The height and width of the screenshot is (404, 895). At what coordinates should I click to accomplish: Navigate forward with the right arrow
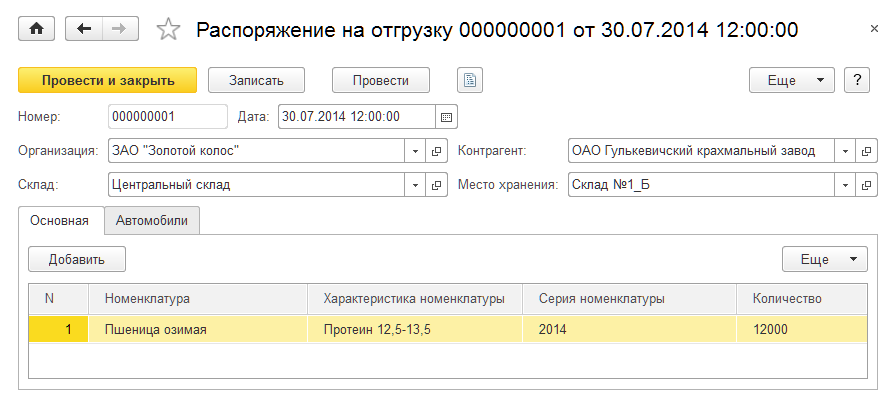(x=120, y=29)
